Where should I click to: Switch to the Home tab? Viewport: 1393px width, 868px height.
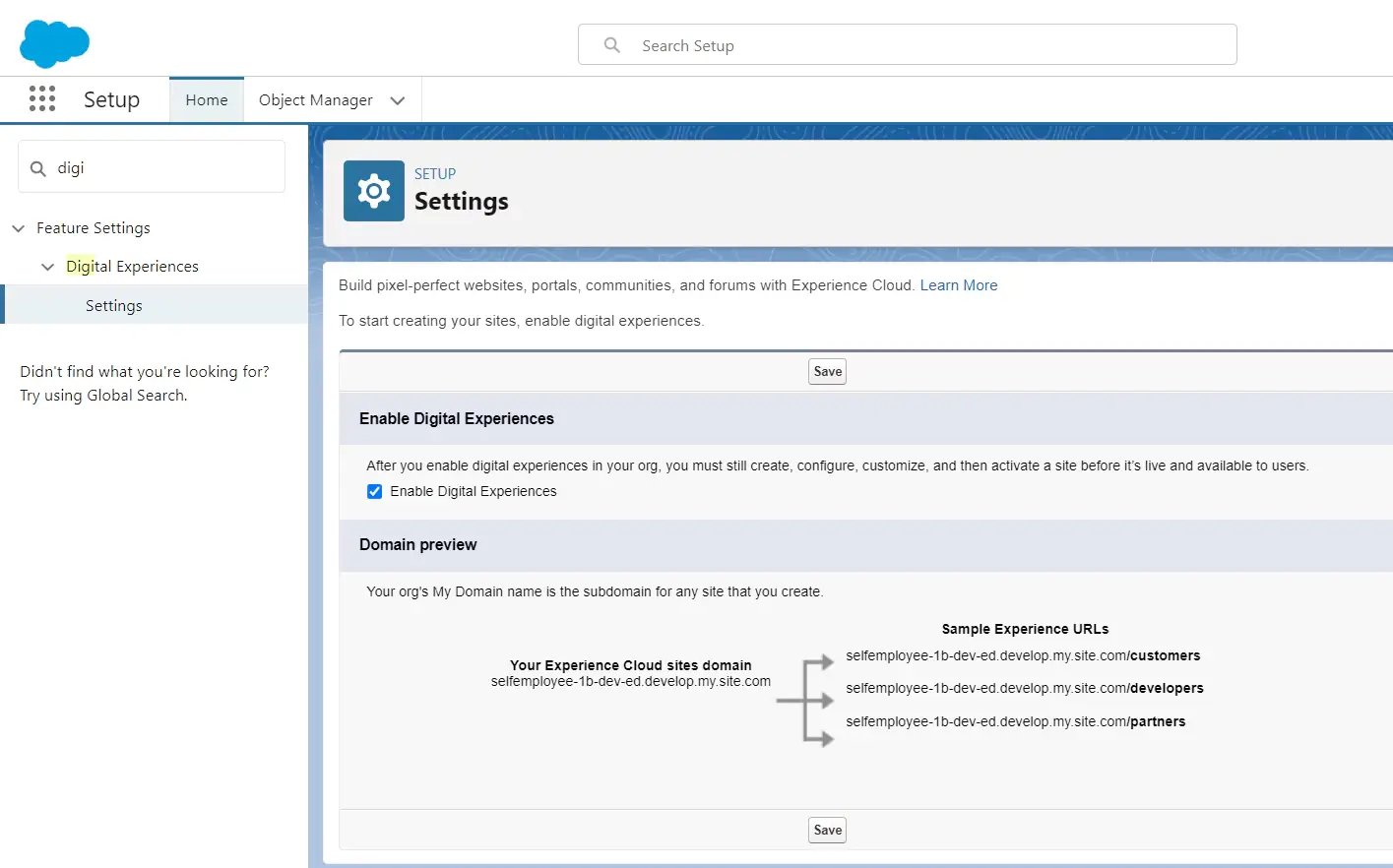point(207,100)
